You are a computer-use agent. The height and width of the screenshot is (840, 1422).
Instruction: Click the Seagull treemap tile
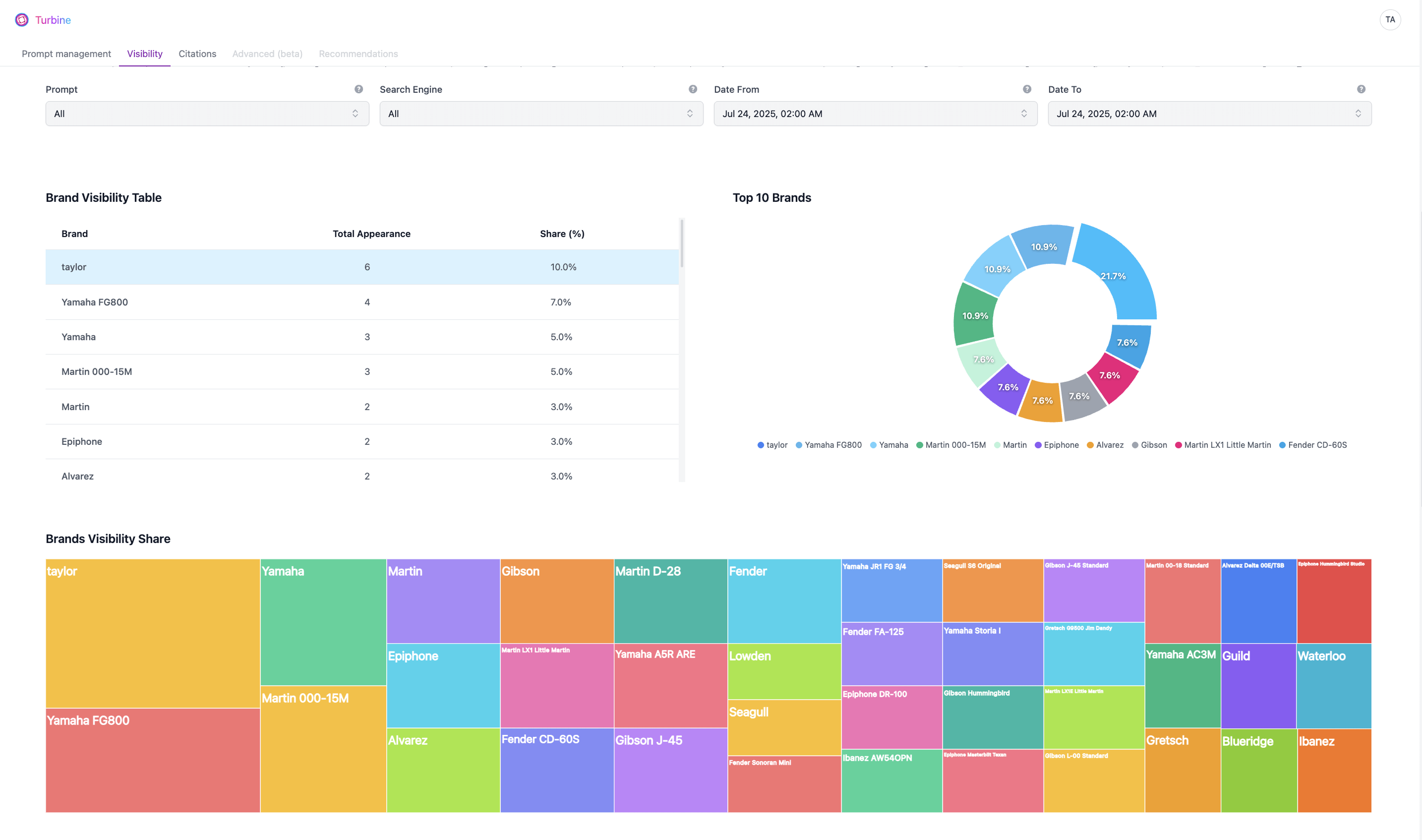784,728
